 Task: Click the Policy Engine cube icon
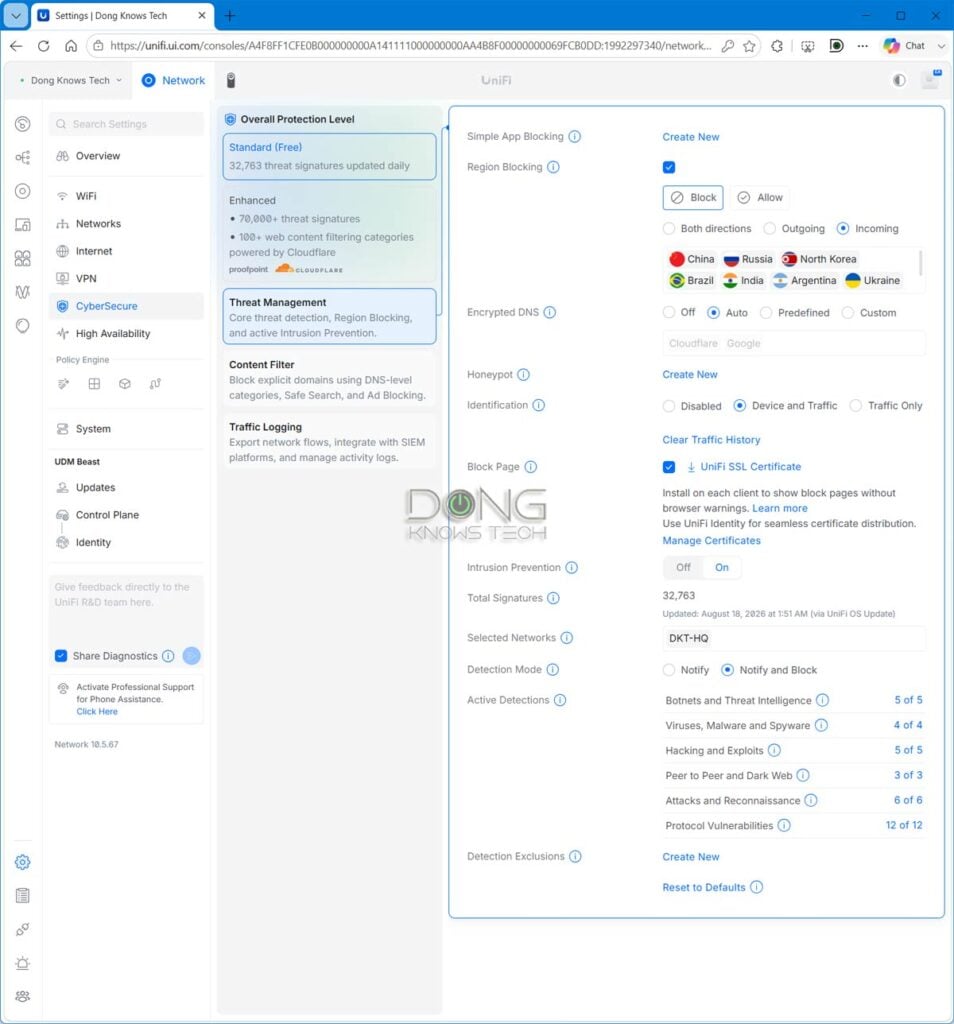pyautogui.click(x=125, y=384)
